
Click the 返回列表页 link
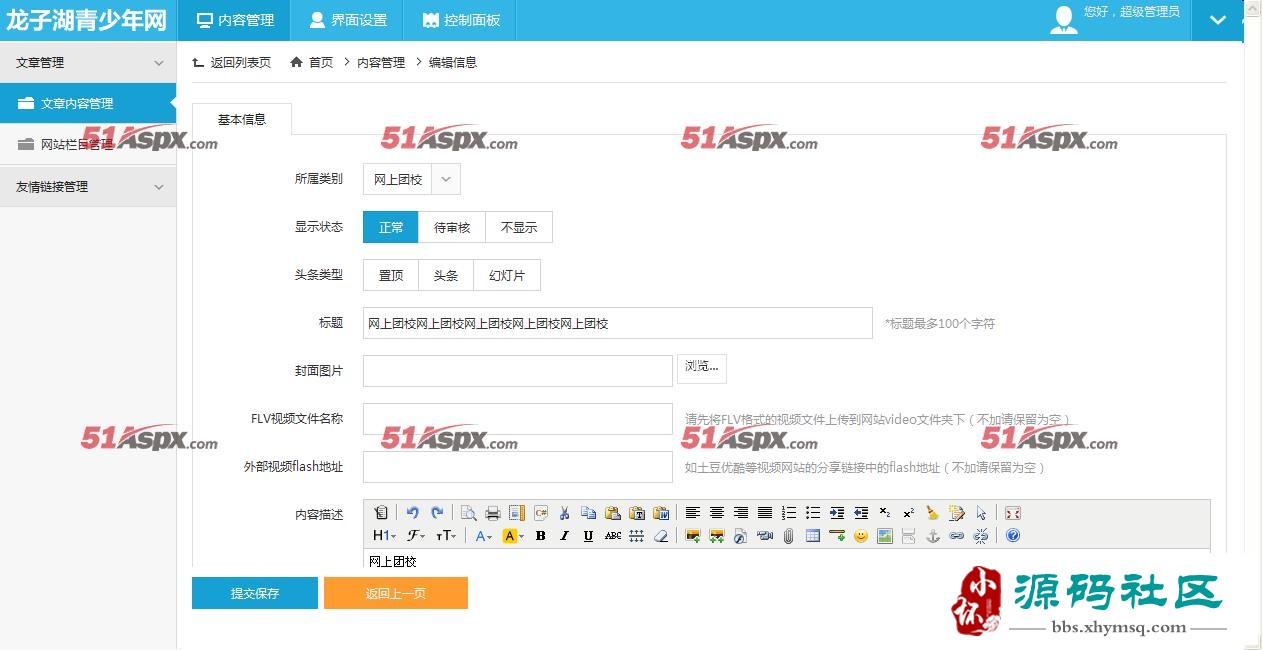(231, 62)
